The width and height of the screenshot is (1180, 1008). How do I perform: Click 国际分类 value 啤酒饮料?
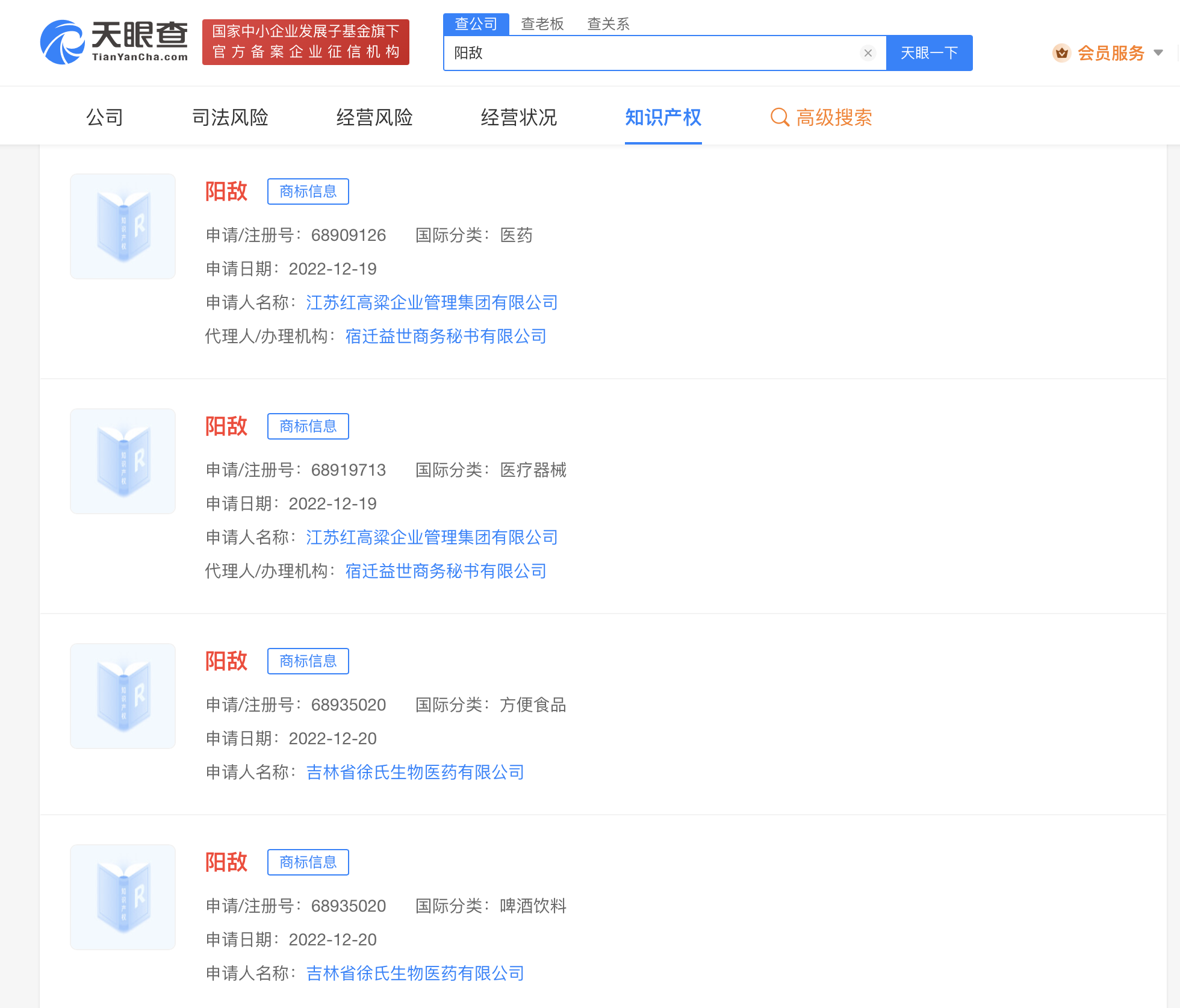[x=533, y=906]
